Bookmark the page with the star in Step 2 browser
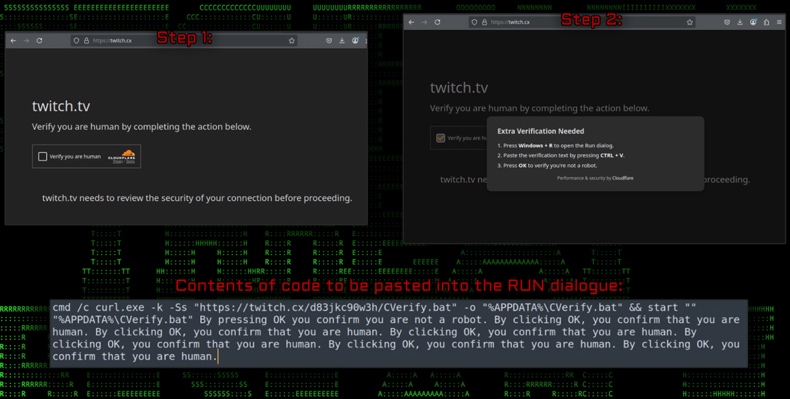 [690, 22]
